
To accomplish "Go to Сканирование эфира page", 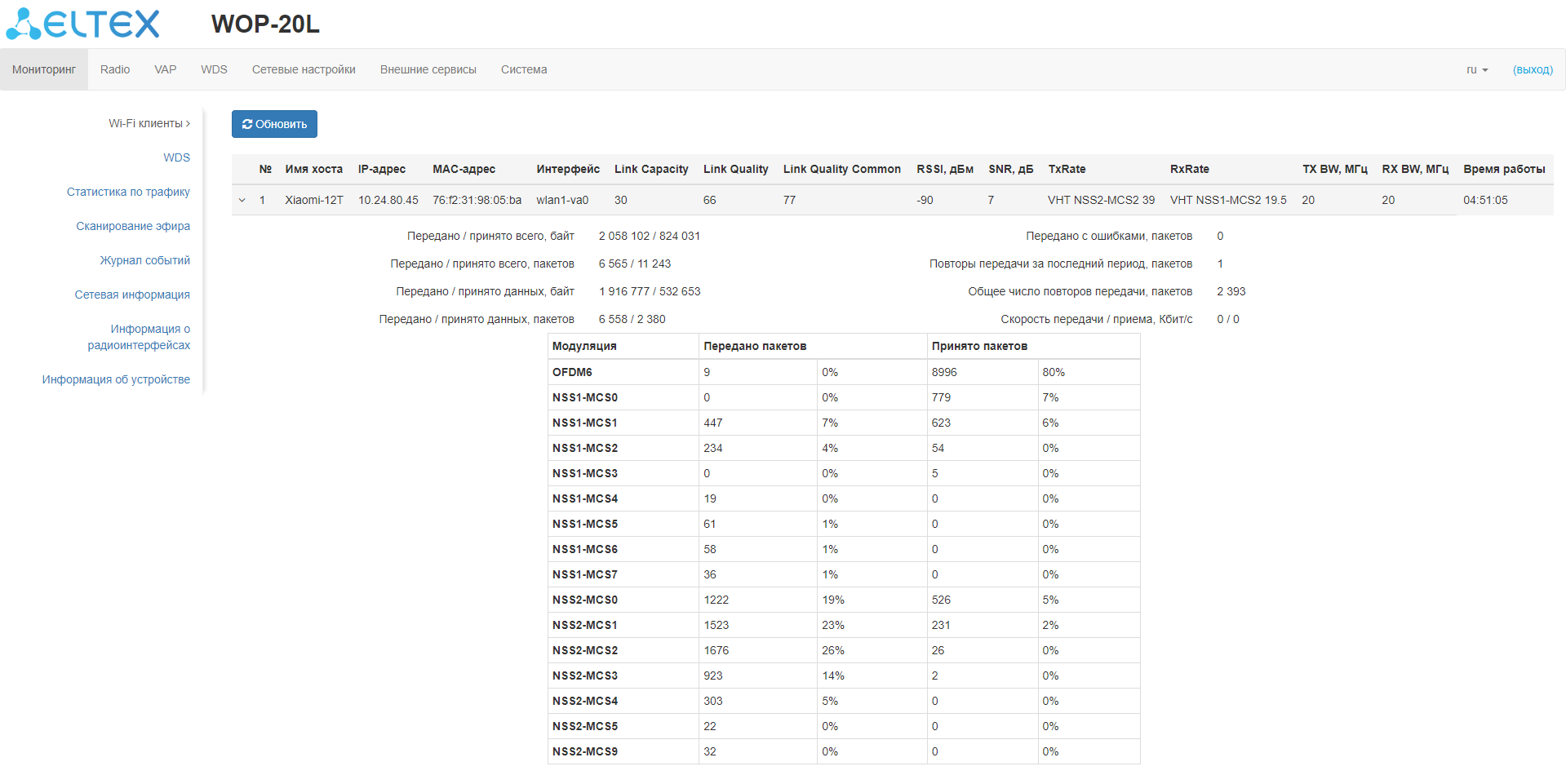I will click(133, 227).
